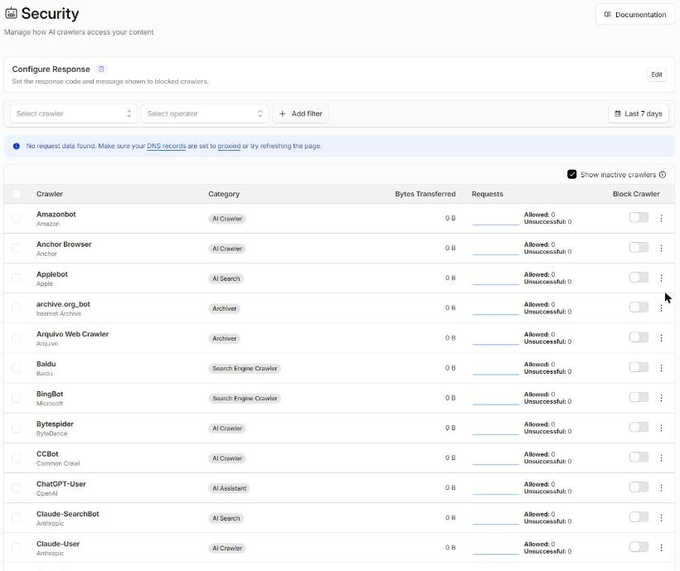Open three-dot menu for BingBot
The height and width of the screenshot is (571, 680).
point(661,398)
